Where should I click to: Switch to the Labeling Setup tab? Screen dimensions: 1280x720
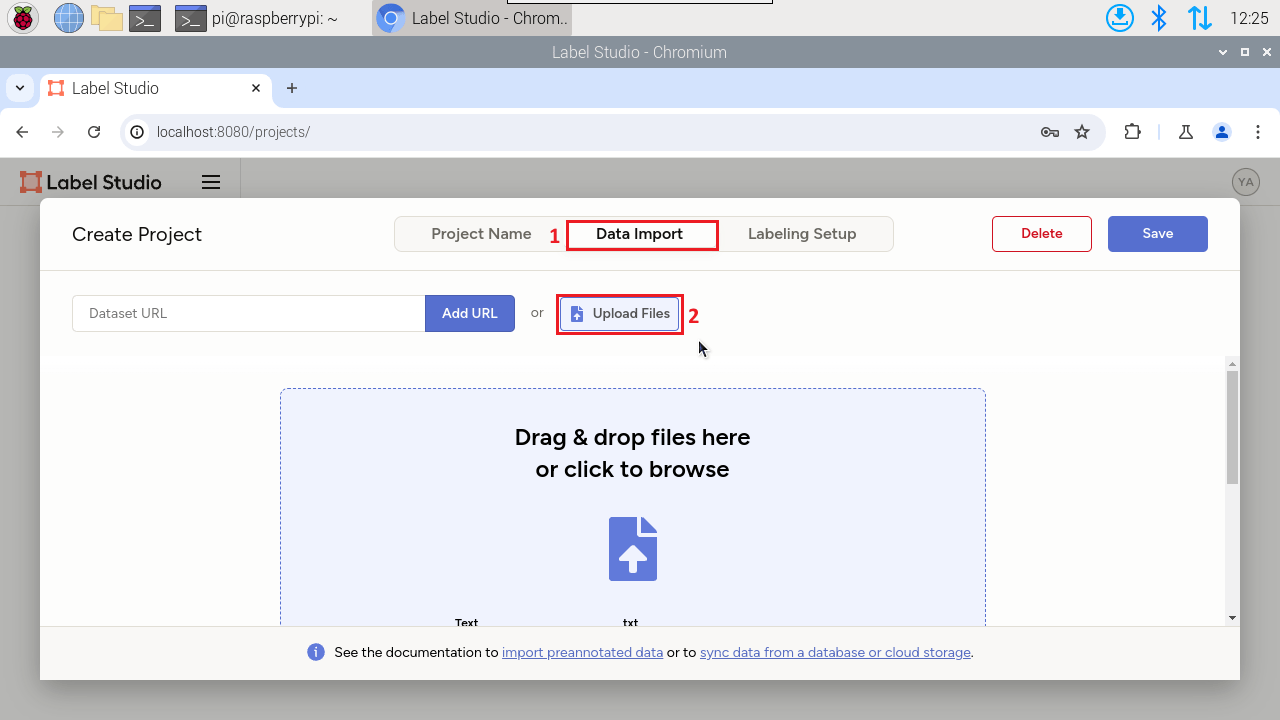pos(802,234)
